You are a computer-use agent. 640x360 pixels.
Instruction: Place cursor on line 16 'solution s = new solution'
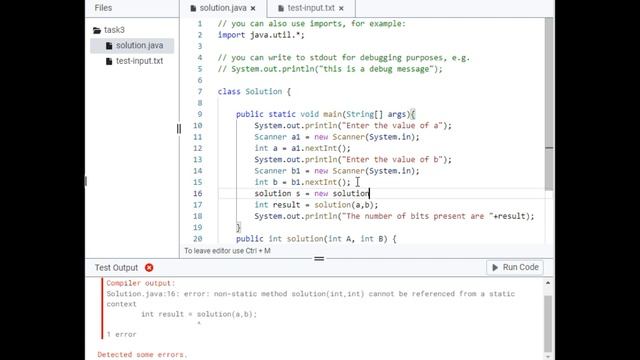[x=311, y=193]
